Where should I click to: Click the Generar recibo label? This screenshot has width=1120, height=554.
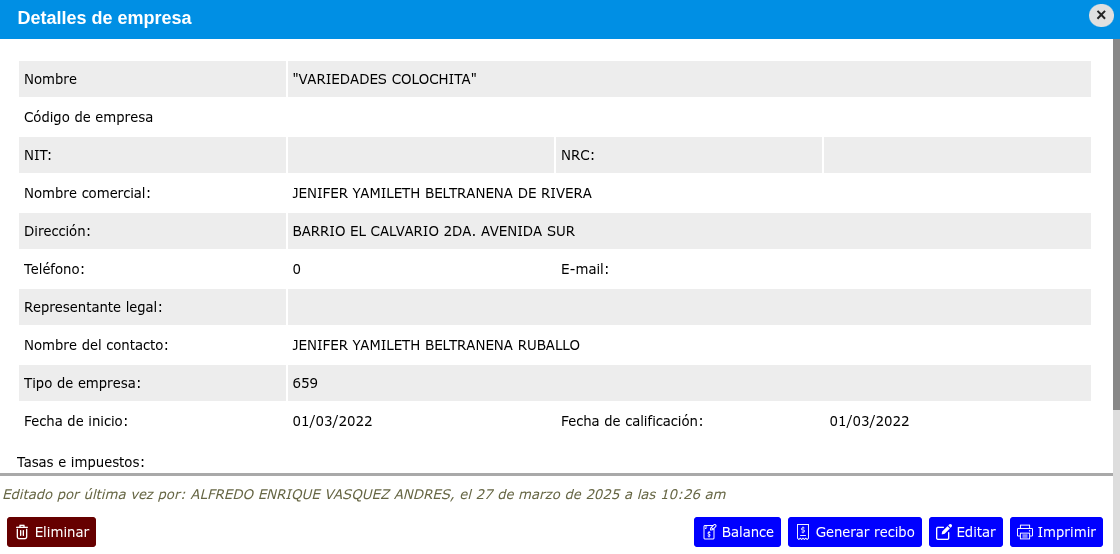point(865,532)
